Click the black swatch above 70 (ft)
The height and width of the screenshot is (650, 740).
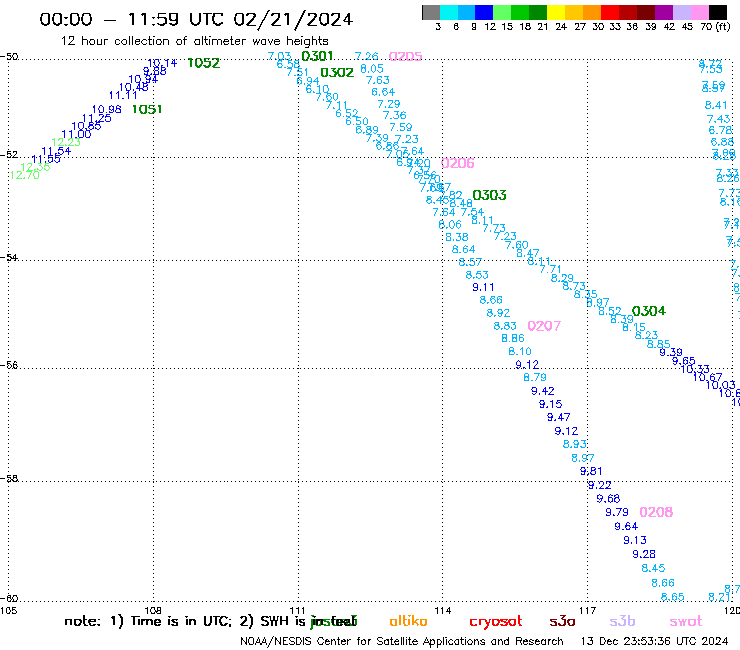(718, 12)
